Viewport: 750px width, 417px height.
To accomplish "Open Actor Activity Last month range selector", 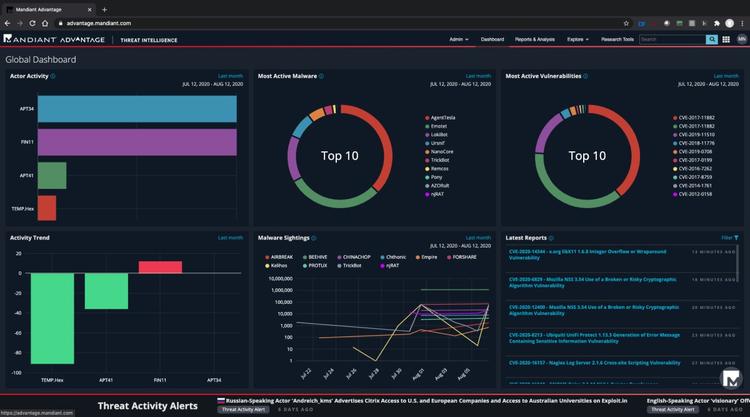I will coord(230,75).
